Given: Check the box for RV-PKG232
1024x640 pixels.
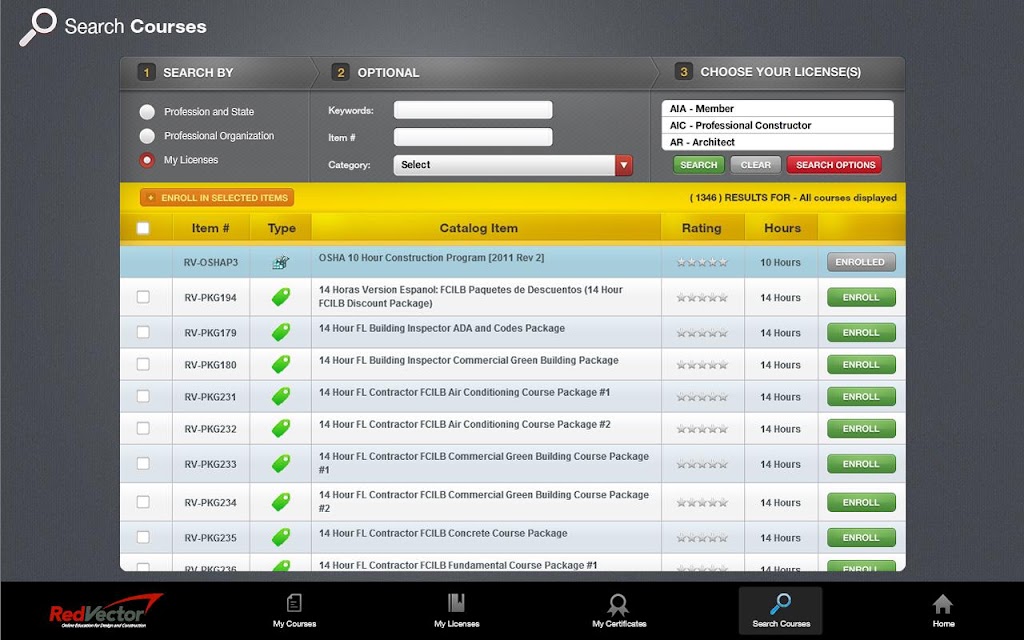Looking at the screenshot, I should click(143, 428).
